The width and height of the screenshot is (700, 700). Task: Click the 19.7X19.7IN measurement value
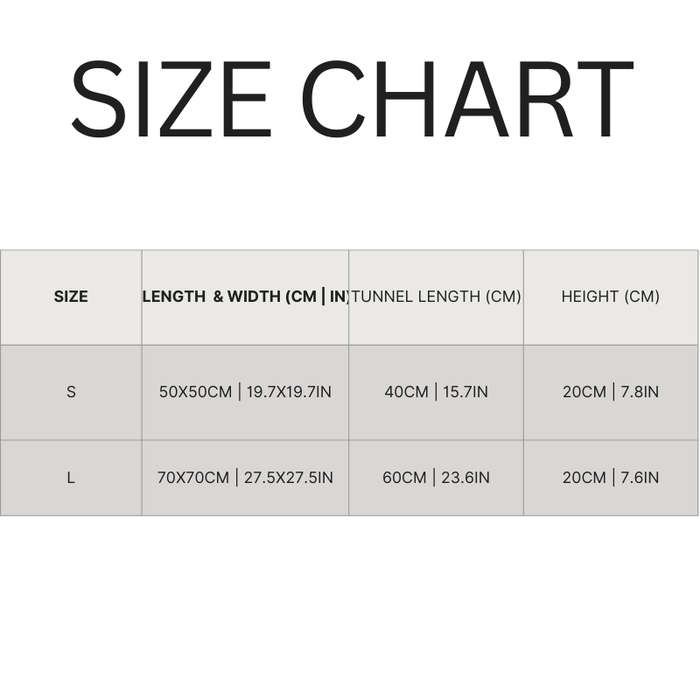click(289, 392)
